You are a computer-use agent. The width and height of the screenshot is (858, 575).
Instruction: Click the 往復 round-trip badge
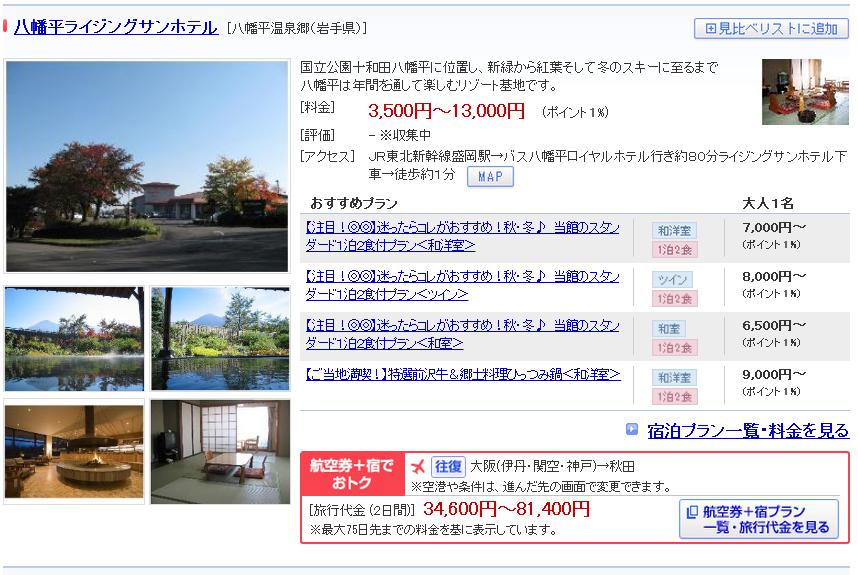tap(448, 467)
